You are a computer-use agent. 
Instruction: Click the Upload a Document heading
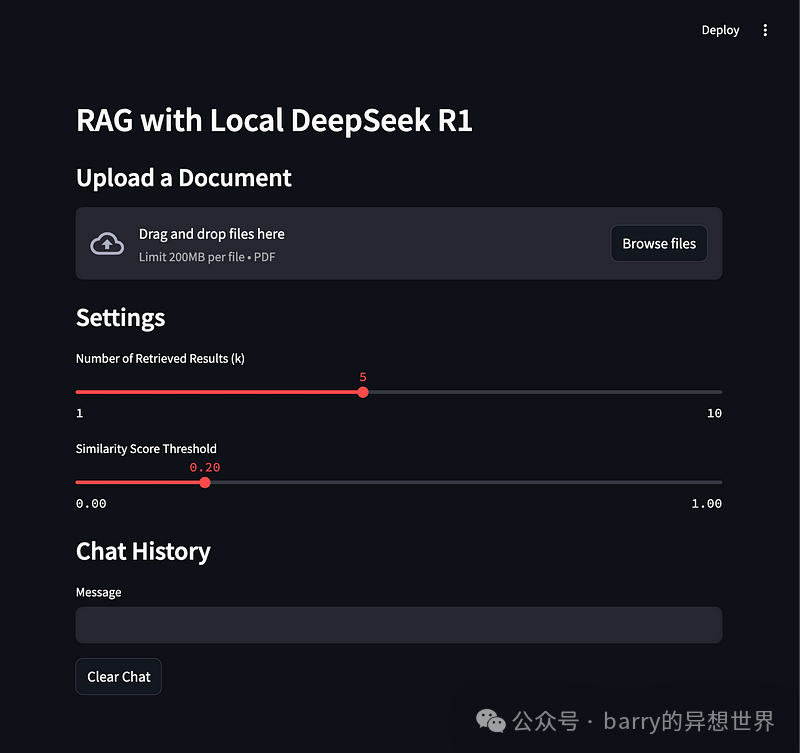(x=184, y=178)
